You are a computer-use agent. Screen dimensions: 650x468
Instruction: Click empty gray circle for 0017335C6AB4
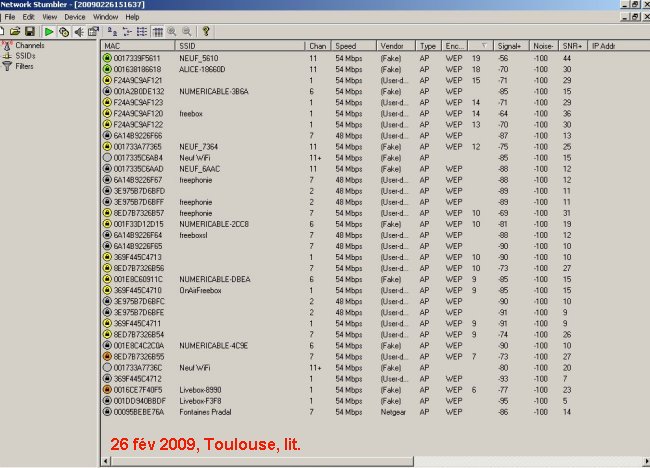click(107, 158)
